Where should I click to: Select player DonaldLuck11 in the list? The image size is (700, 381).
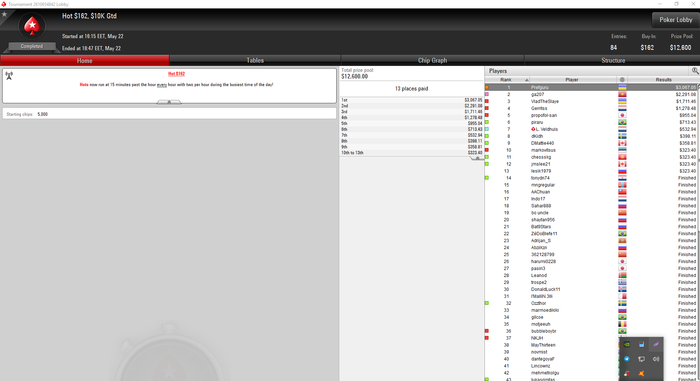[x=592, y=289]
